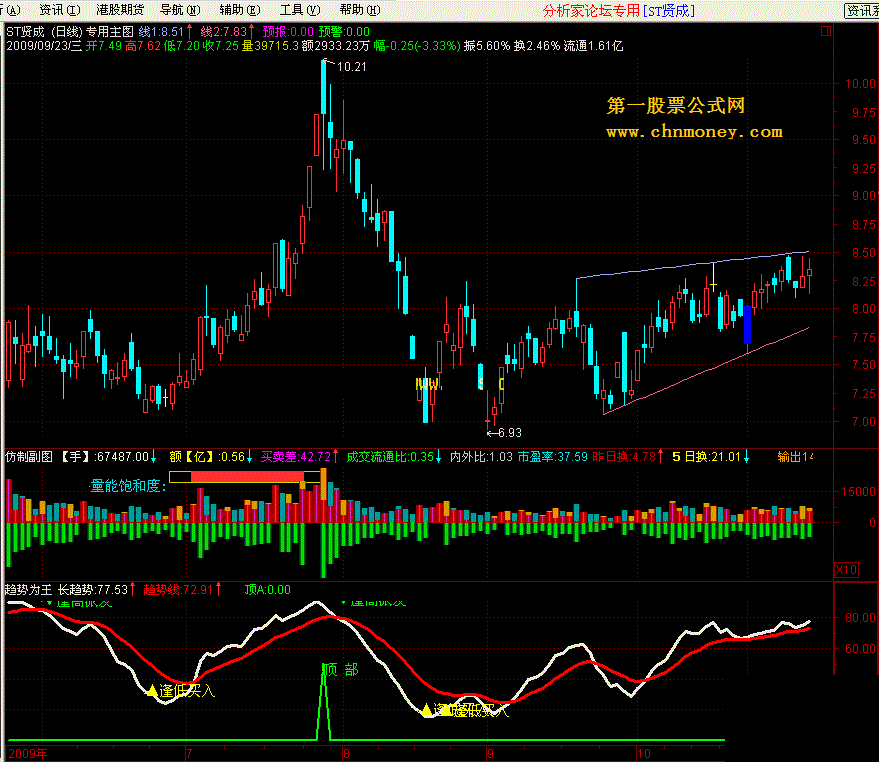
Task: Open the 辅助(E) menu
Action: (x=240, y=10)
